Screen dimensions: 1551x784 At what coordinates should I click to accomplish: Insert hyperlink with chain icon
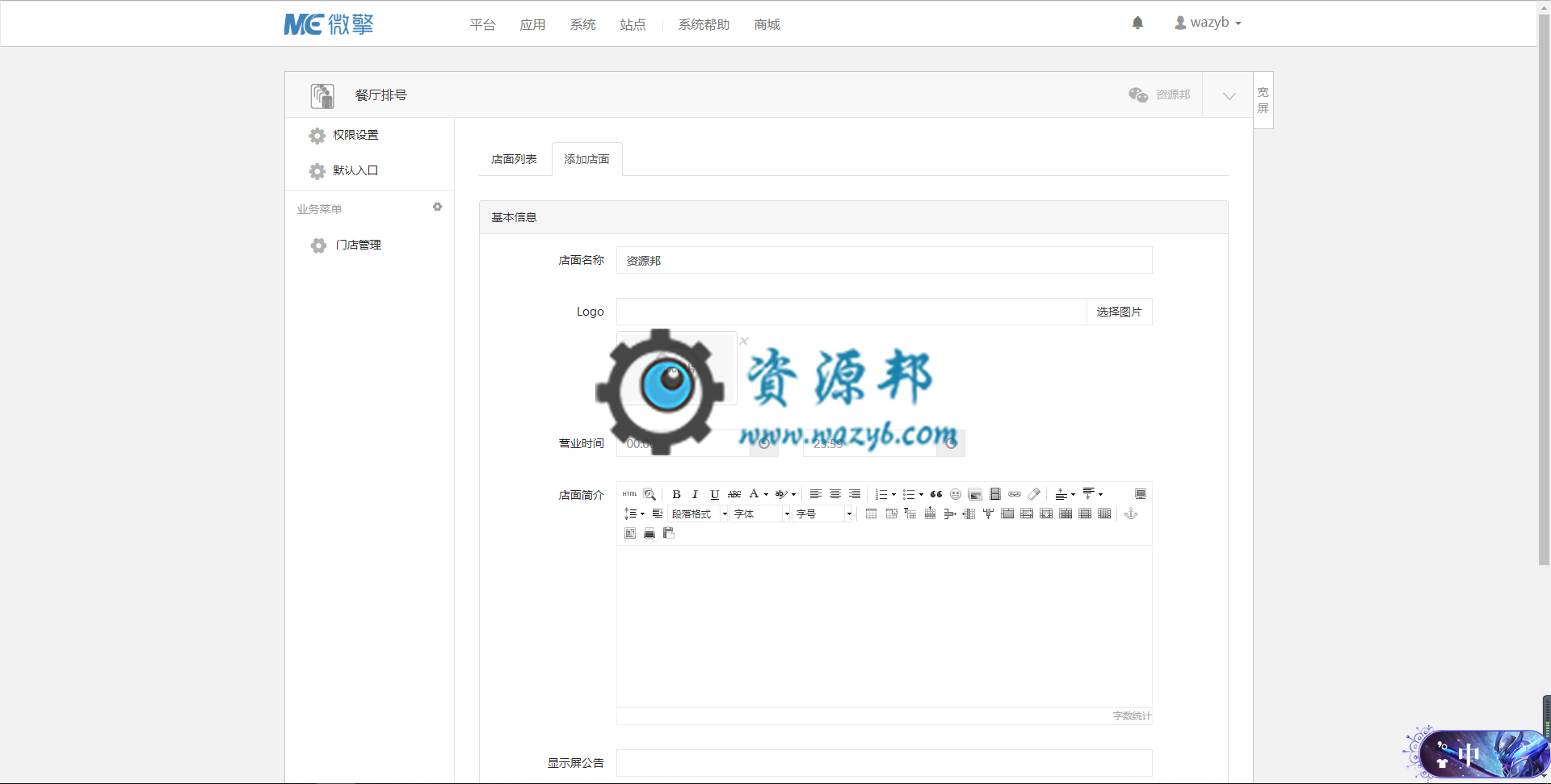click(1015, 494)
